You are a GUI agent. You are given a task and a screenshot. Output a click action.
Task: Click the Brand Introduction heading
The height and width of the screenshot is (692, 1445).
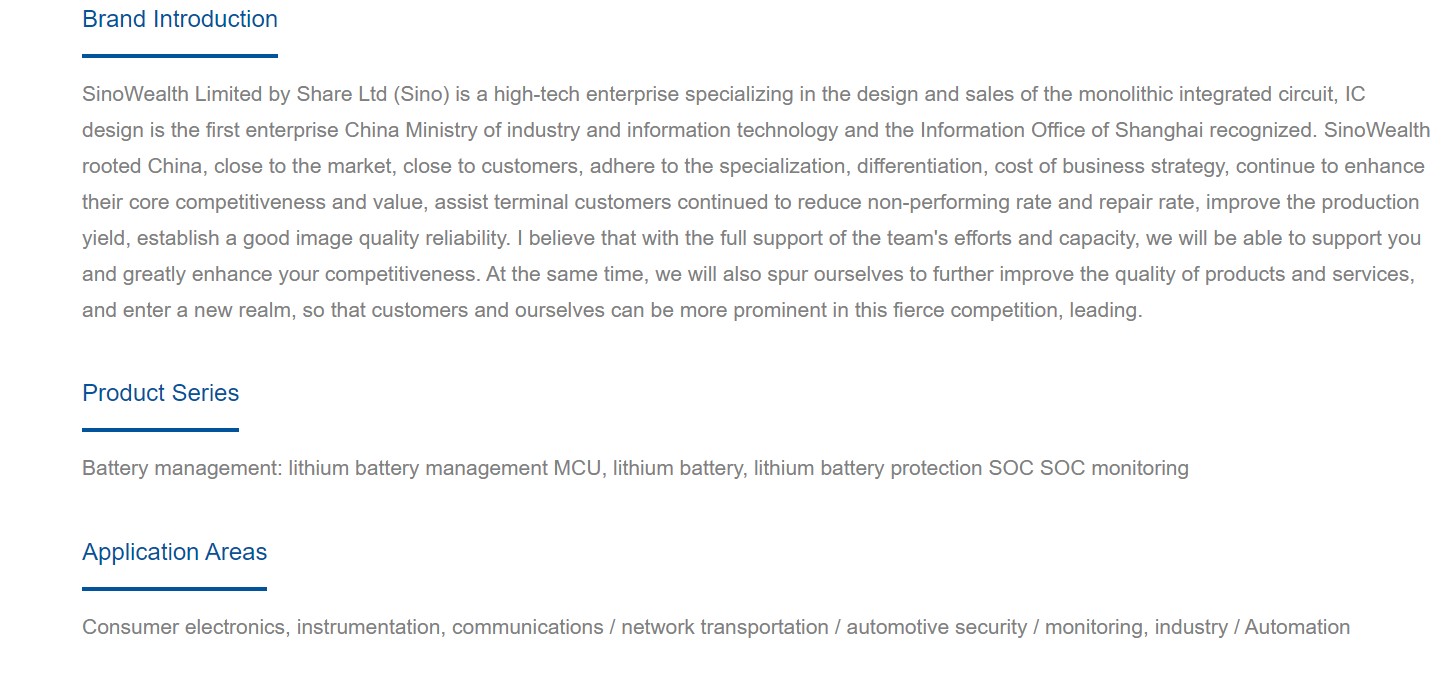(x=180, y=19)
